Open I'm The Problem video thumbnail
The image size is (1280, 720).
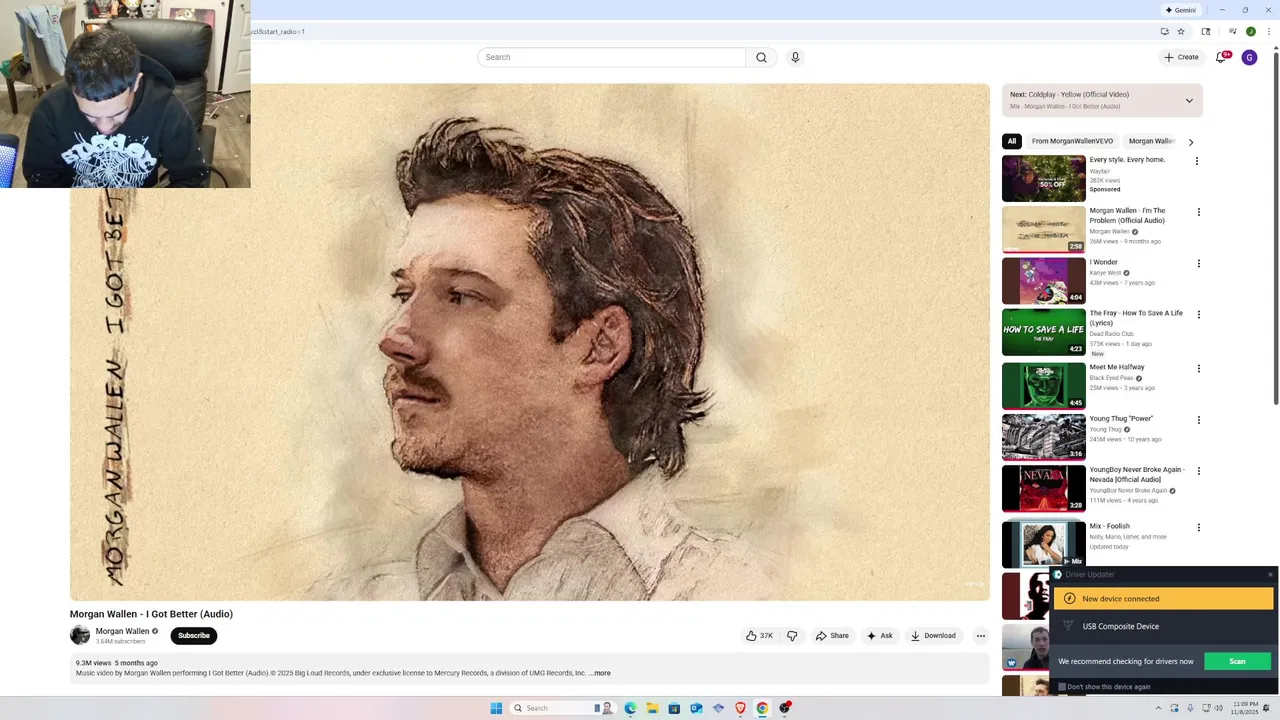coord(1044,230)
